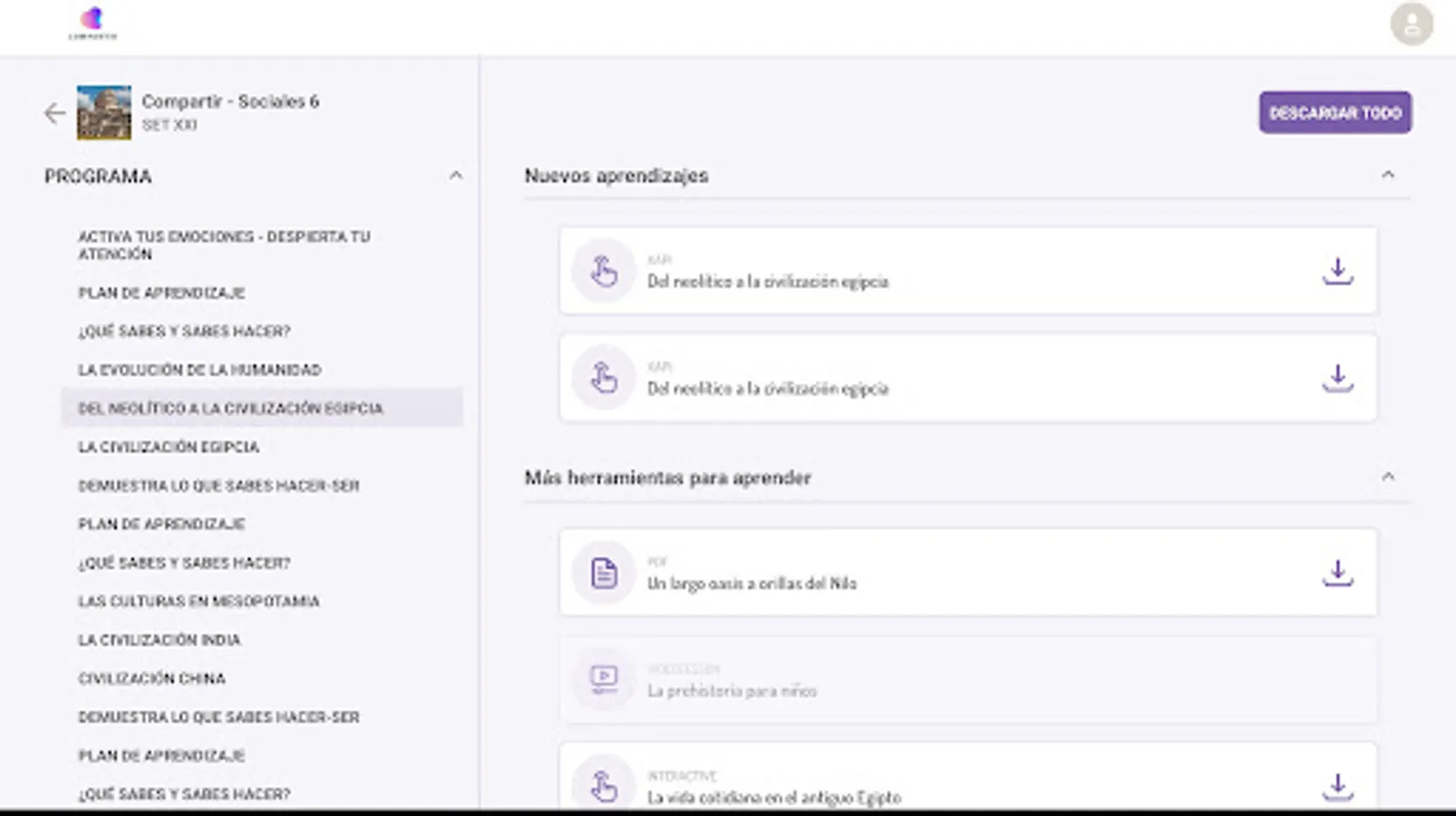Click the back arrow to leave Sociales 6
1456x816 pixels.
coord(52,112)
